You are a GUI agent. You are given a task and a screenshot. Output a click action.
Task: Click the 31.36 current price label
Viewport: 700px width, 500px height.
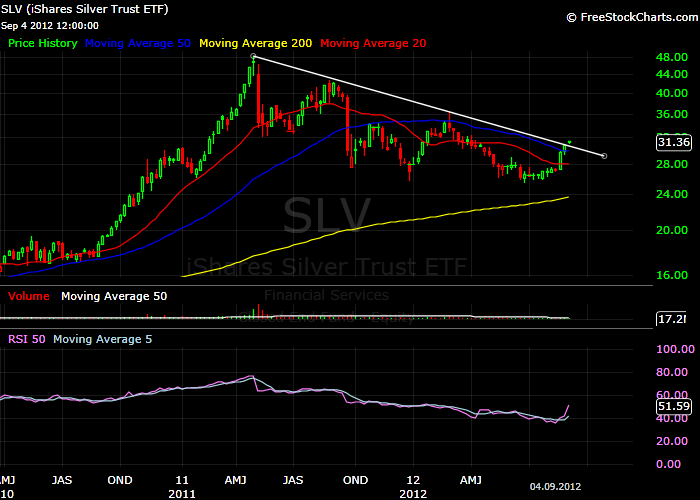674,142
